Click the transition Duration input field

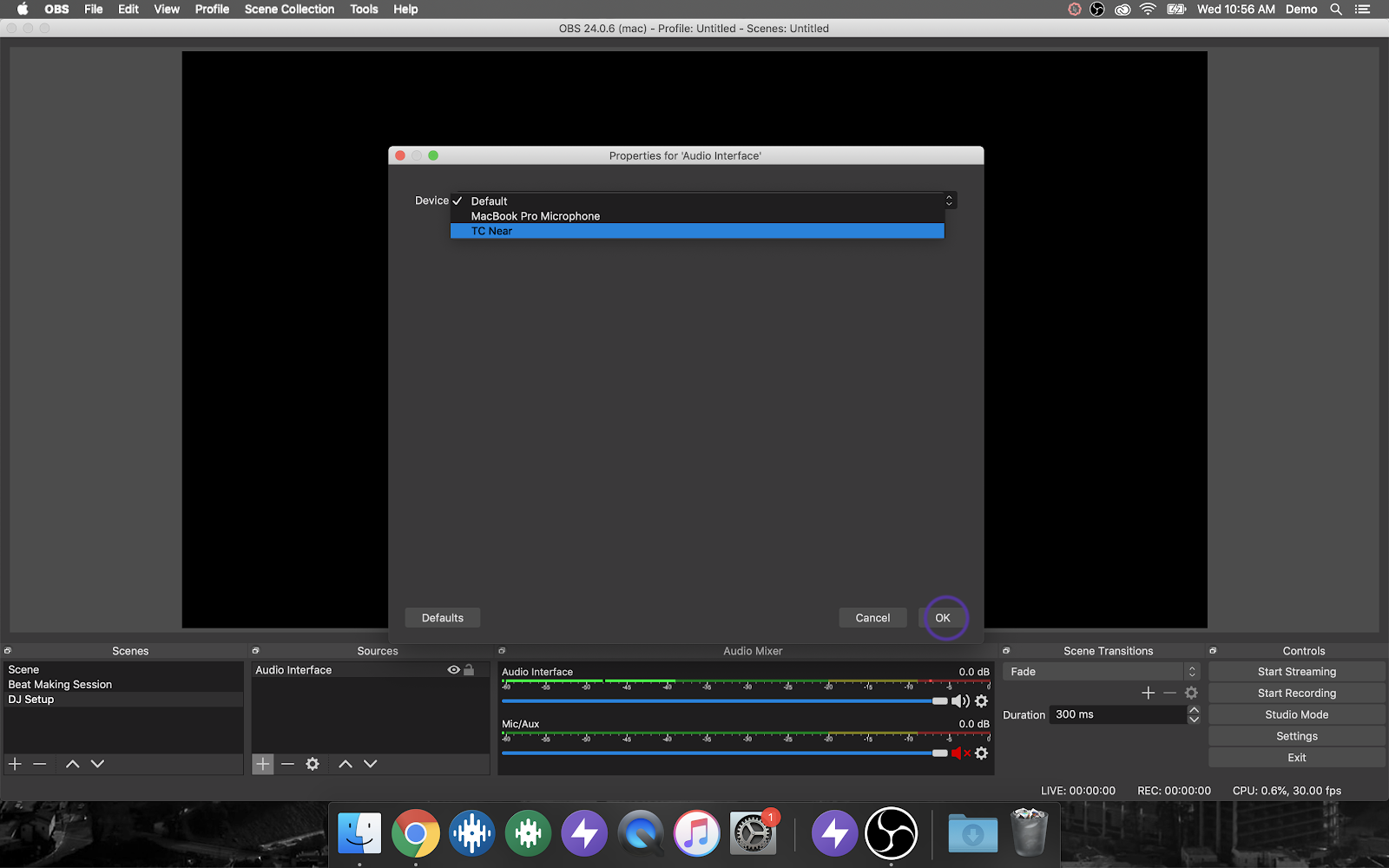1118,714
